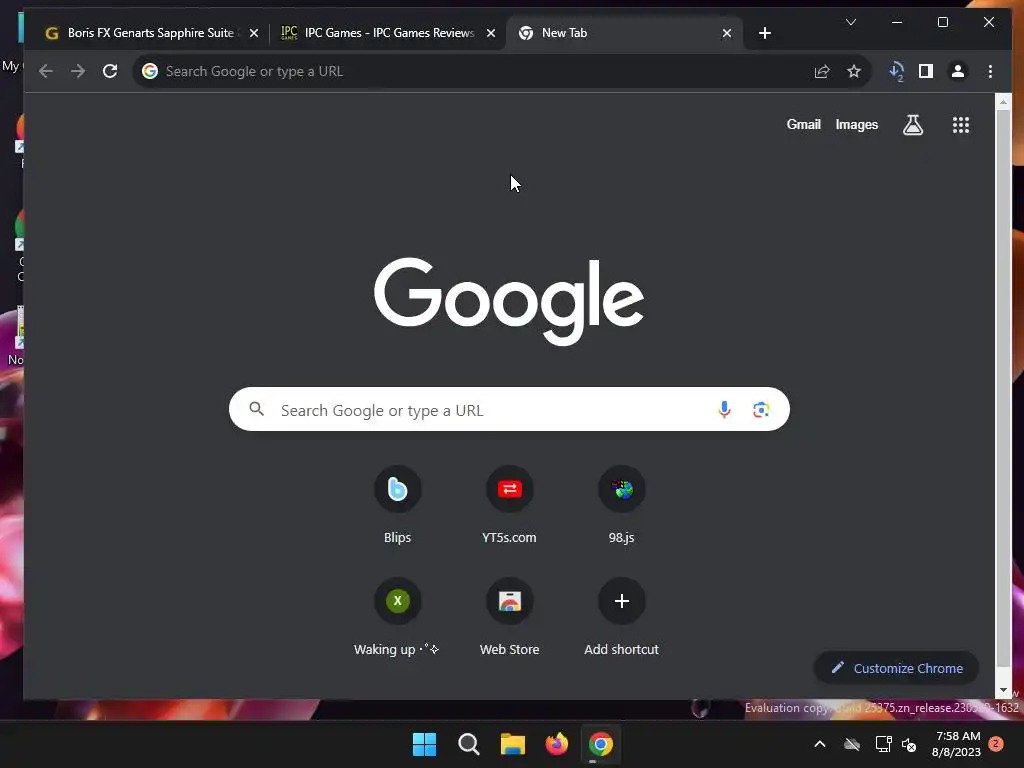Viewport: 1024px width, 768px height.
Task: Open the YT5s.com shortcut
Action: coord(509,505)
